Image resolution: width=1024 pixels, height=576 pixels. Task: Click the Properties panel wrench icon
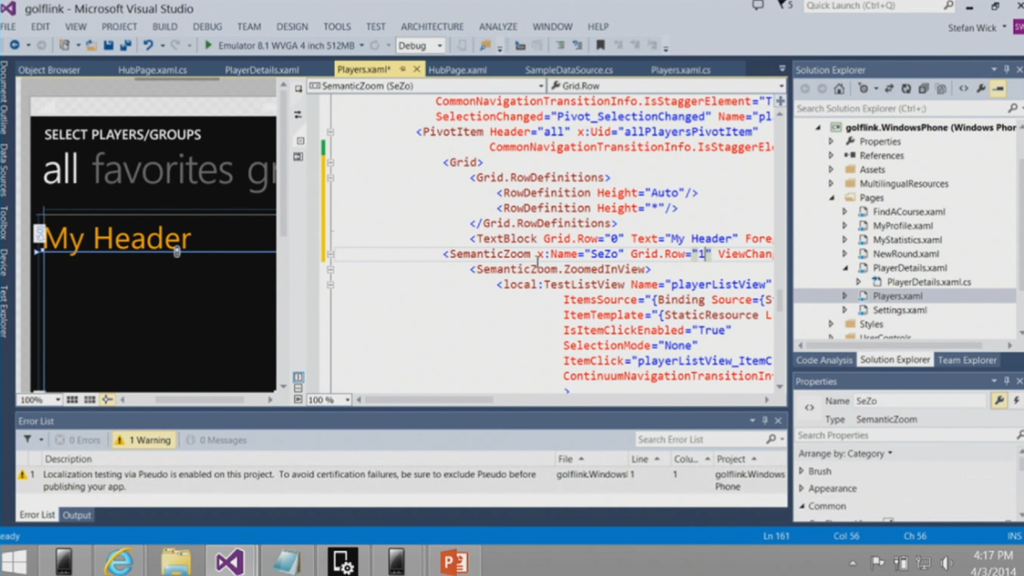[x=999, y=401]
